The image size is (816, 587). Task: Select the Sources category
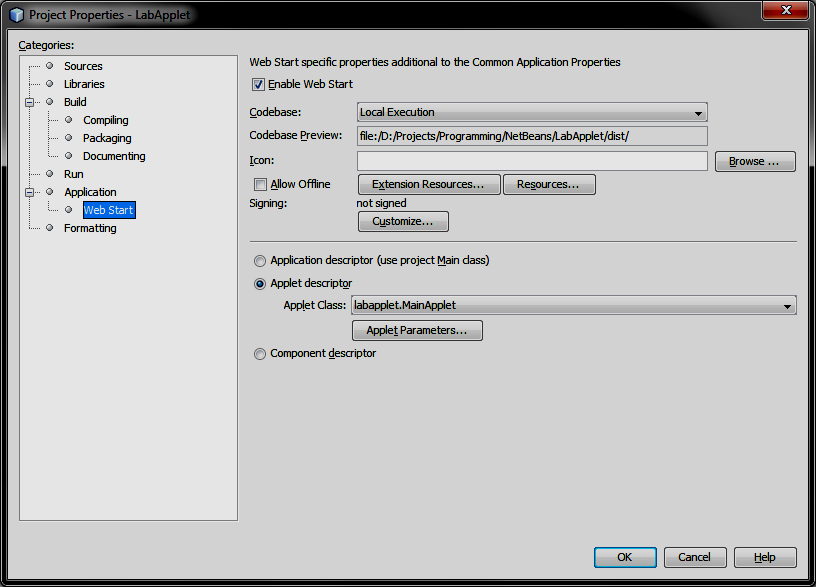[x=83, y=66]
